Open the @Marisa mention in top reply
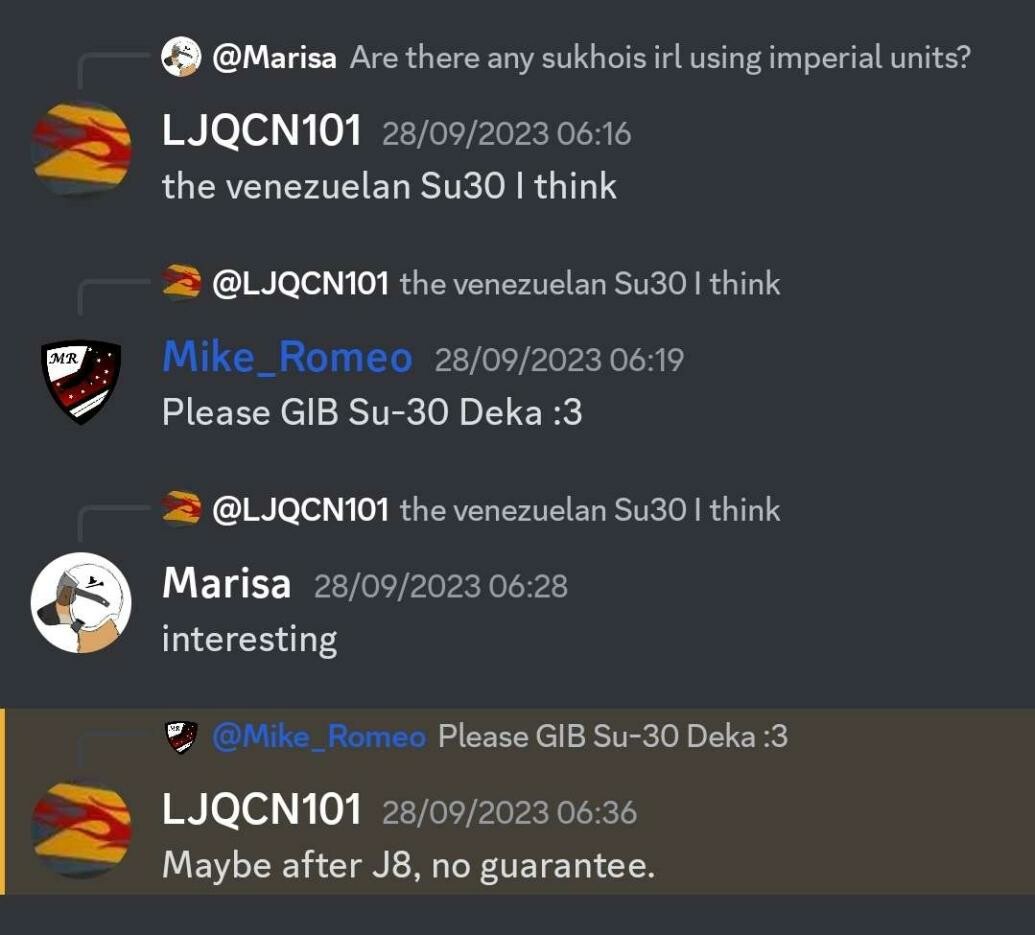This screenshot has height=935, width=1035. 275,58
